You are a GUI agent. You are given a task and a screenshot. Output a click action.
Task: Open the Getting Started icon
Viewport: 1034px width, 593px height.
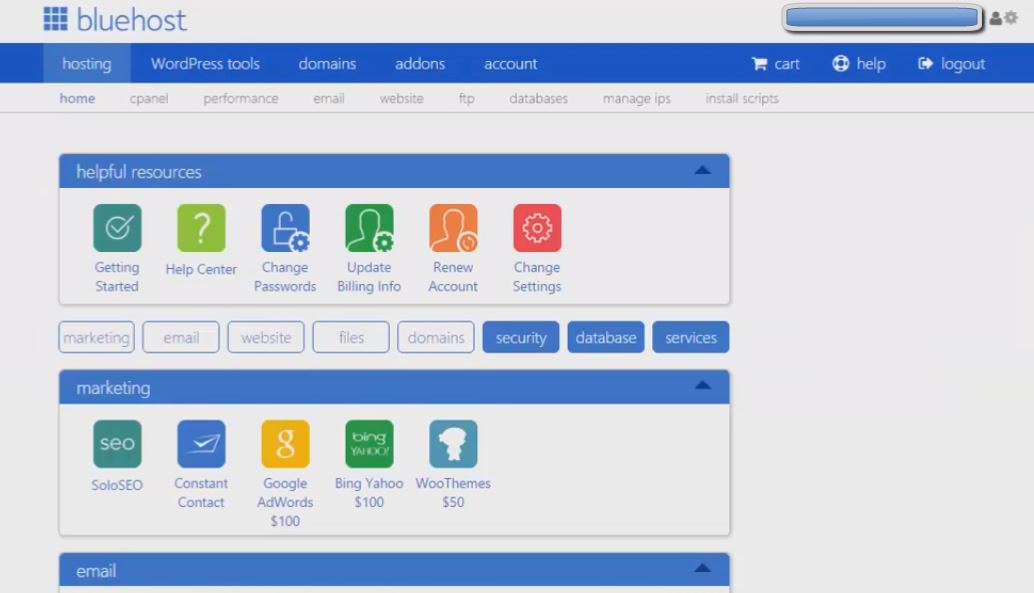tap(117, 228)
